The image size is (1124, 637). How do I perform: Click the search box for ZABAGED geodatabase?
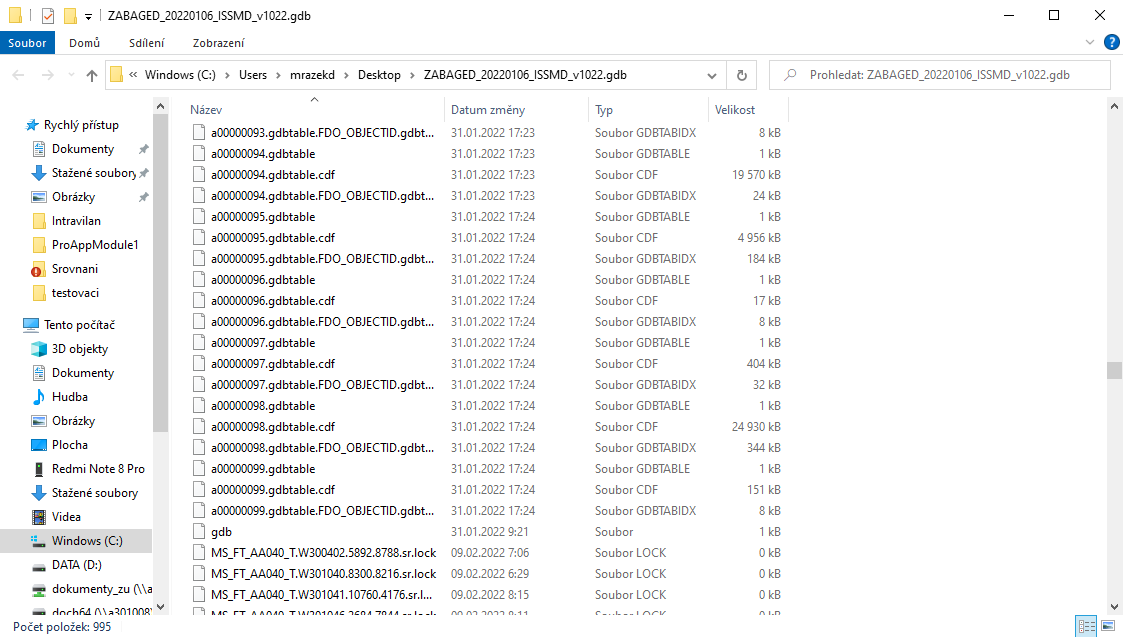pyautogui.click(x=939, y=75)
